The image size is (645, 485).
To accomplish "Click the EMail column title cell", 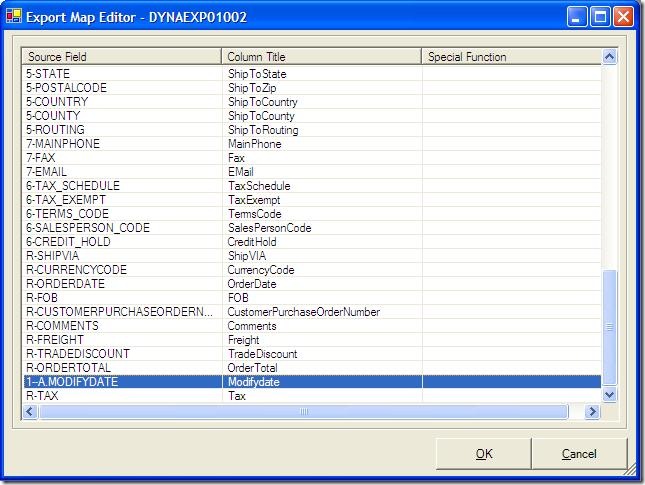I will pos(322,172).
